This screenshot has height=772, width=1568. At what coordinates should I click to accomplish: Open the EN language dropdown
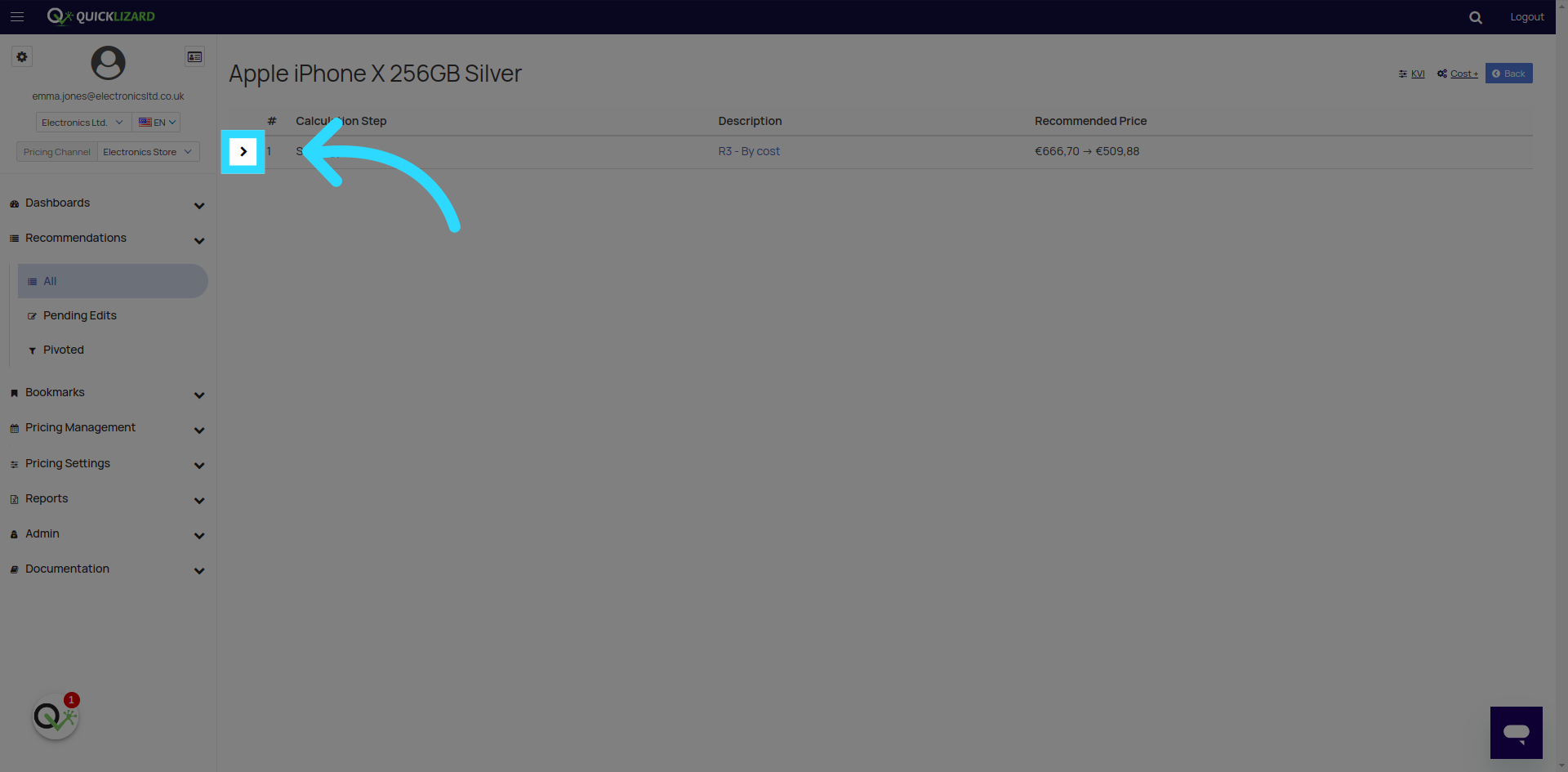pyautogui.click(x=156, y=123)
